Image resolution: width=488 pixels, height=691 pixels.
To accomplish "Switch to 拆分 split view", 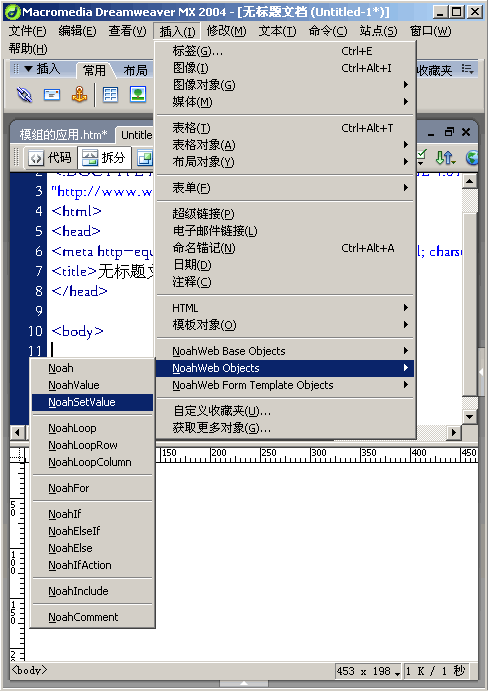I will coord(104,158).
